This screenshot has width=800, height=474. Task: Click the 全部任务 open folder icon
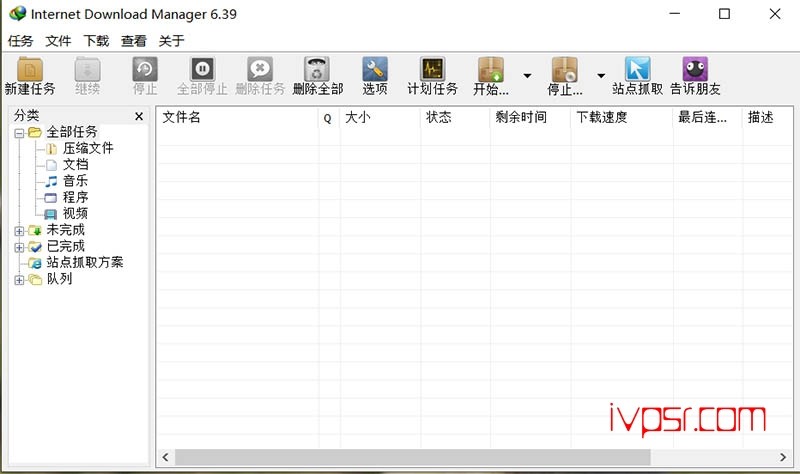tap(35, 132)
